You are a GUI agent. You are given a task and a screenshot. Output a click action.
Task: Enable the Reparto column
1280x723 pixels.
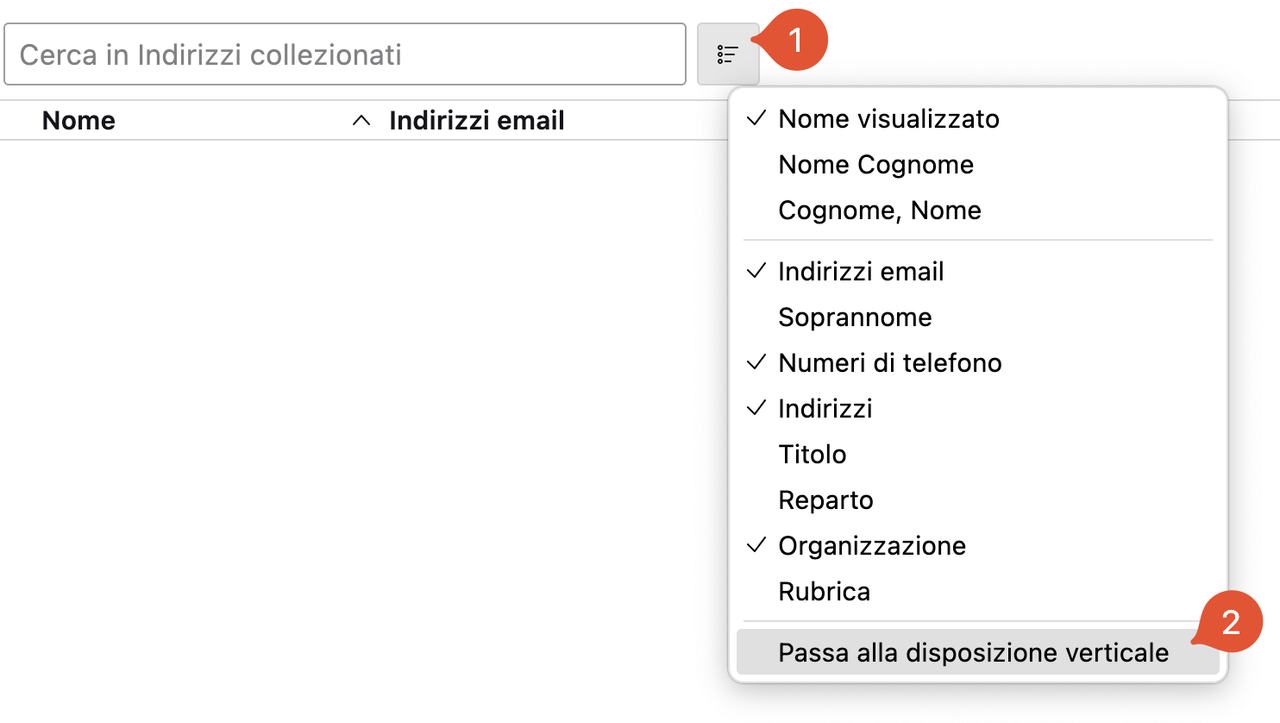[978, 501]
